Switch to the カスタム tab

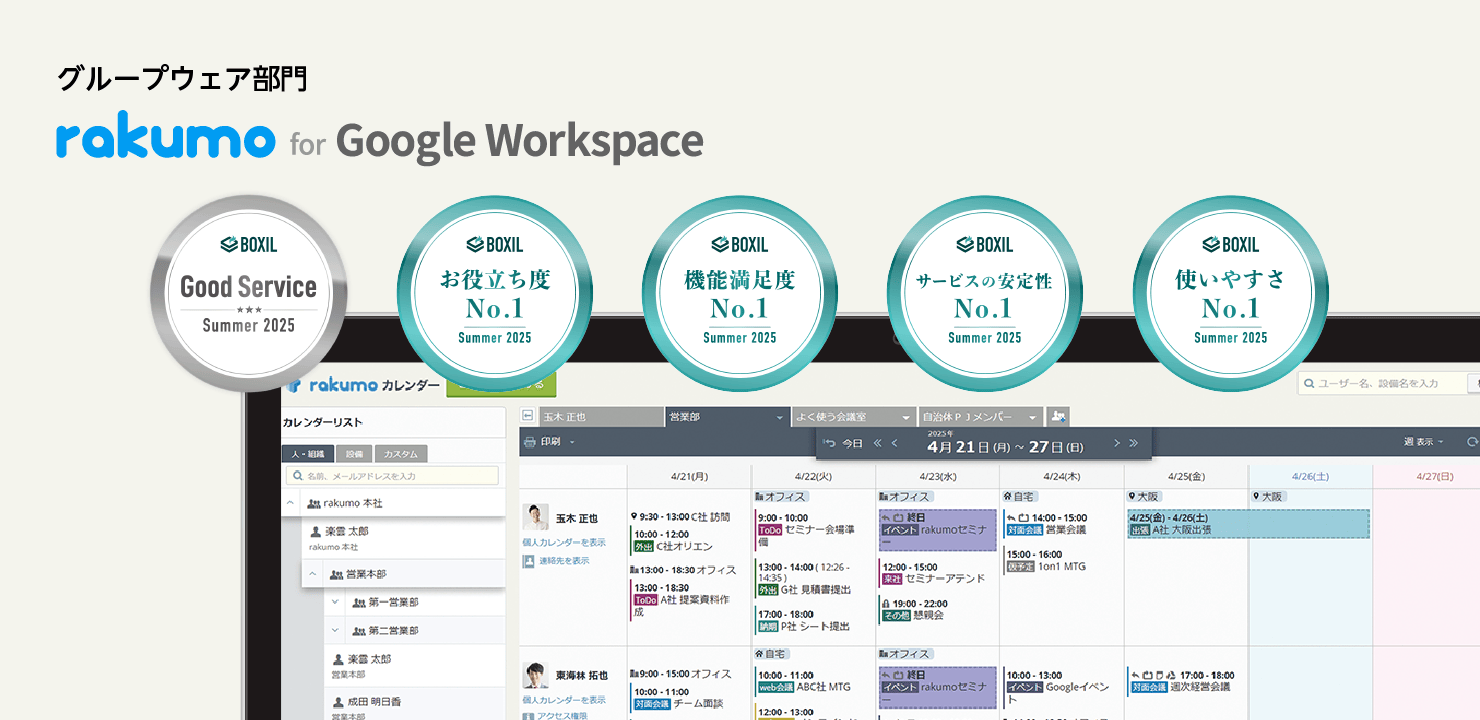click(x=403, y=454)
